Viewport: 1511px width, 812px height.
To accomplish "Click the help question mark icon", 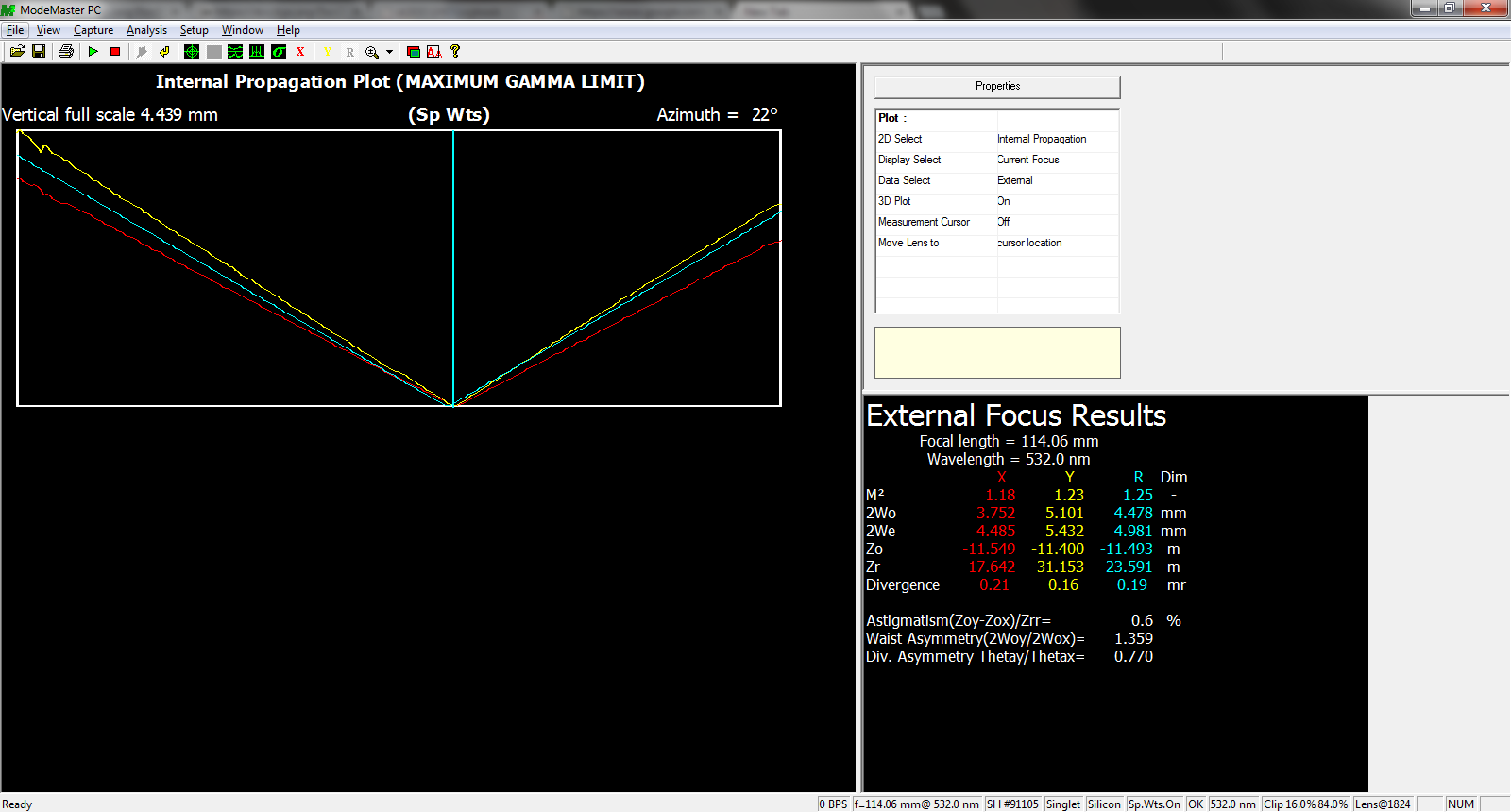I will [455, 52].
